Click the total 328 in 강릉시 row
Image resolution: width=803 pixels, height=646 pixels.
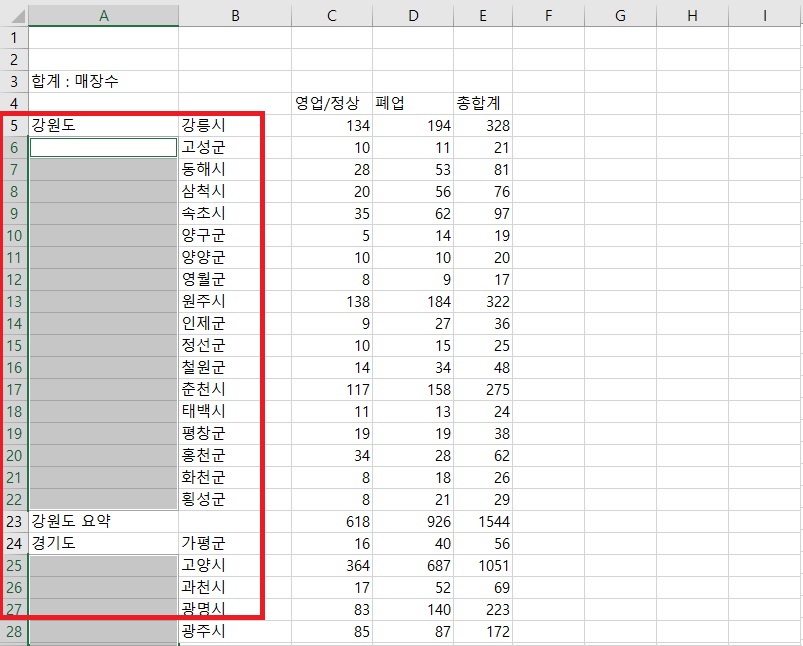tap(483, 126)
